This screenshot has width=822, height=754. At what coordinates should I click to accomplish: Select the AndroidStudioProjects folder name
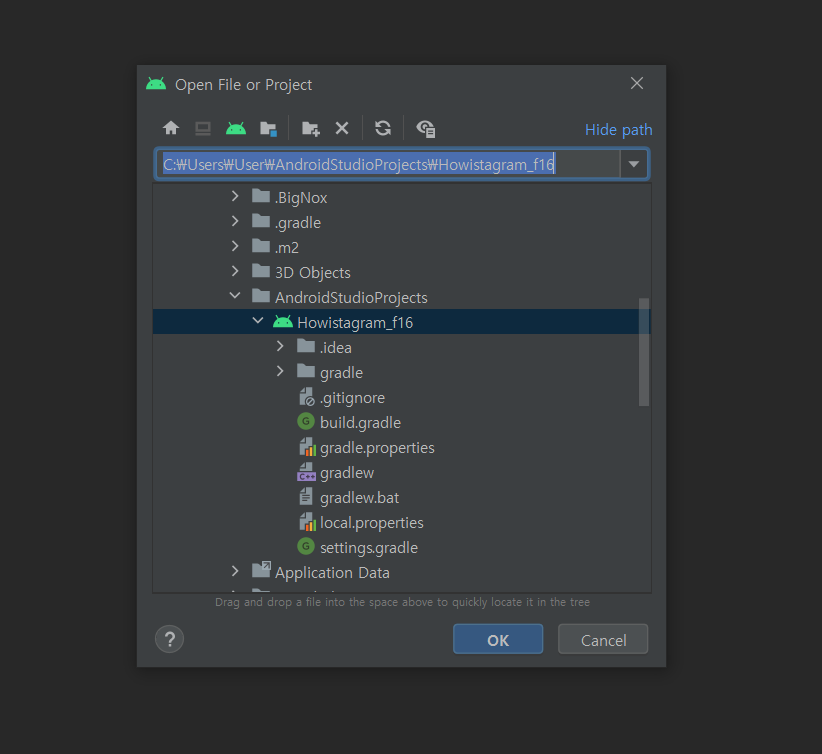pyautogui.click(x=351, y=298)
